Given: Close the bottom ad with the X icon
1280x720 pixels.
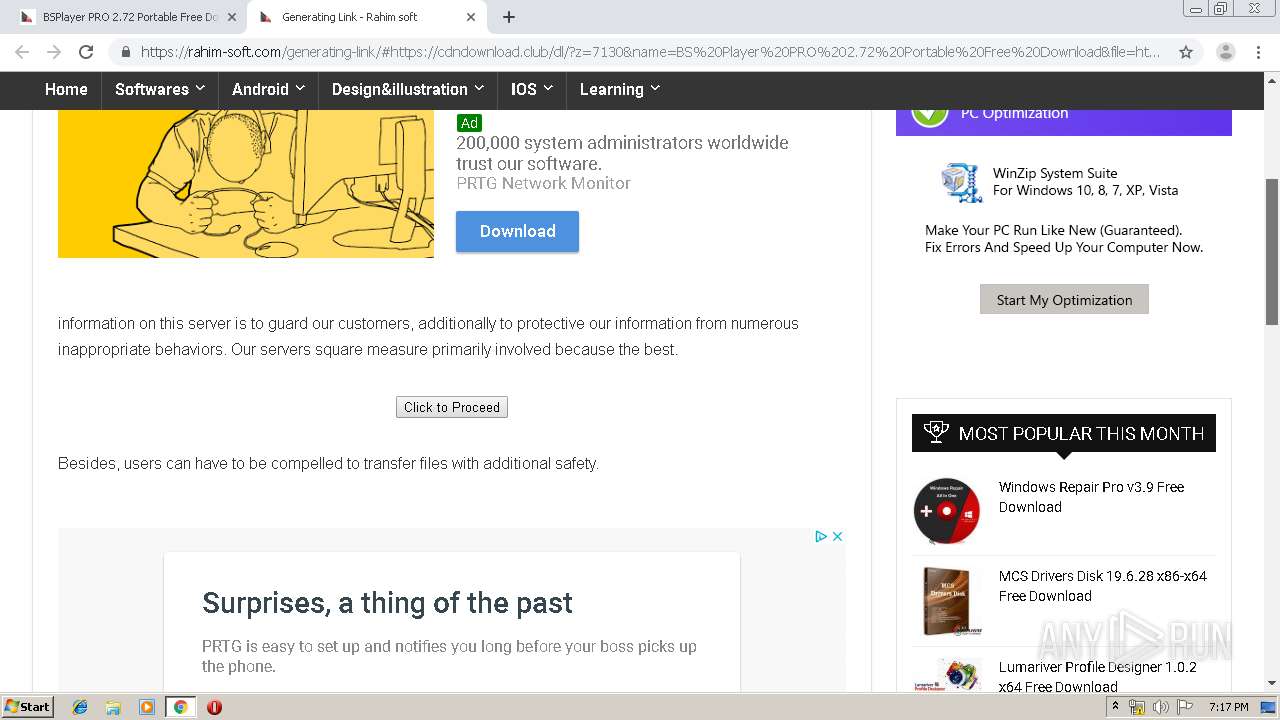Looking at the screenshot, I should (x=838, y=536).
